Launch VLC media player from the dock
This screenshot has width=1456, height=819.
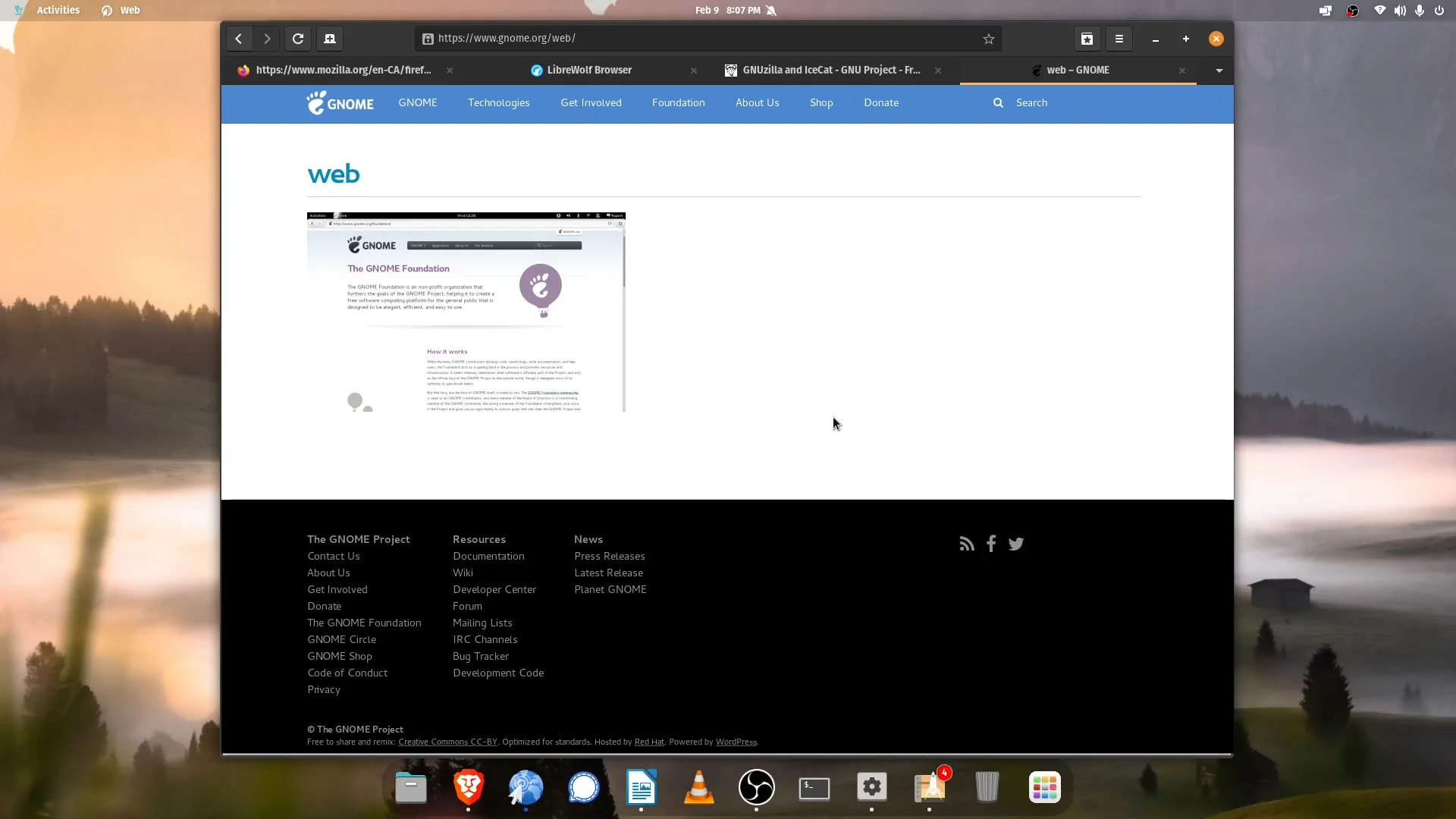[x=698, y=788]
